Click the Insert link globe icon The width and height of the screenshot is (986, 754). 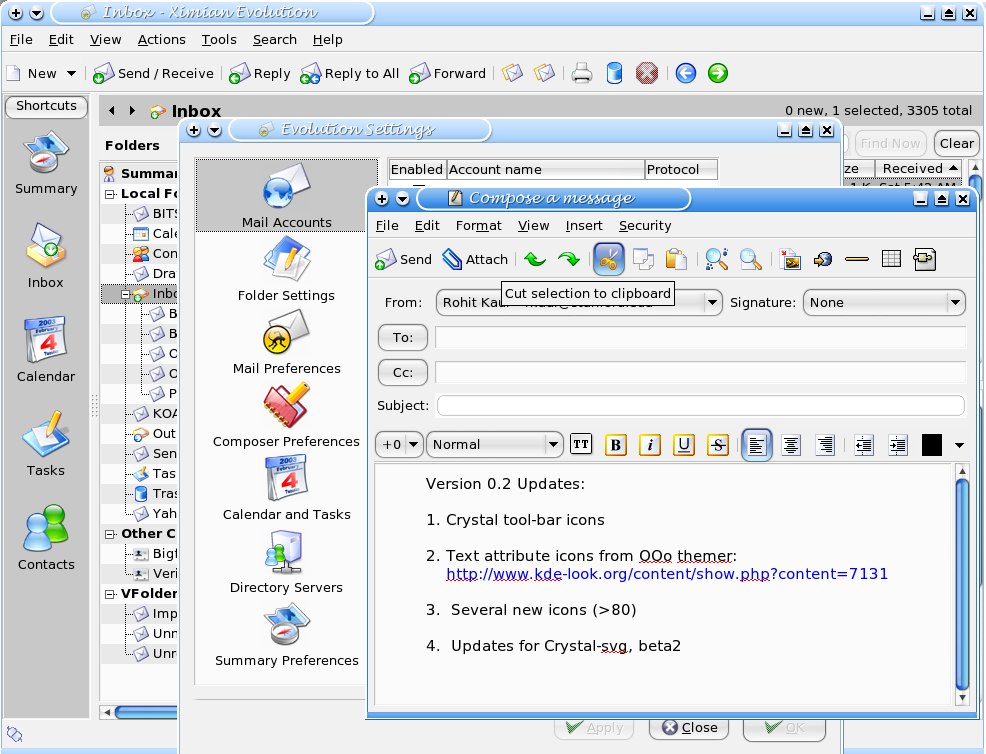coord(823,259)
